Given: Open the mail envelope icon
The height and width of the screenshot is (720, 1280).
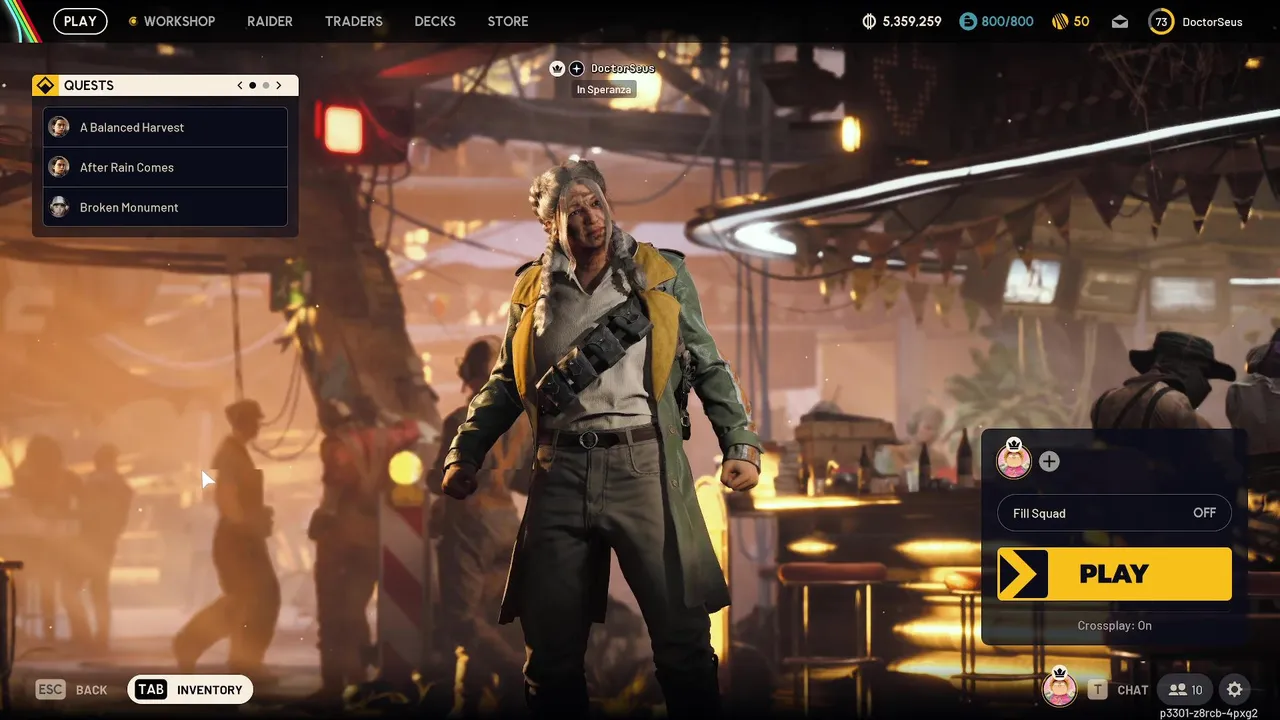Looking at the screenshot, I should pyautogui.click(x=1120, y=21).
